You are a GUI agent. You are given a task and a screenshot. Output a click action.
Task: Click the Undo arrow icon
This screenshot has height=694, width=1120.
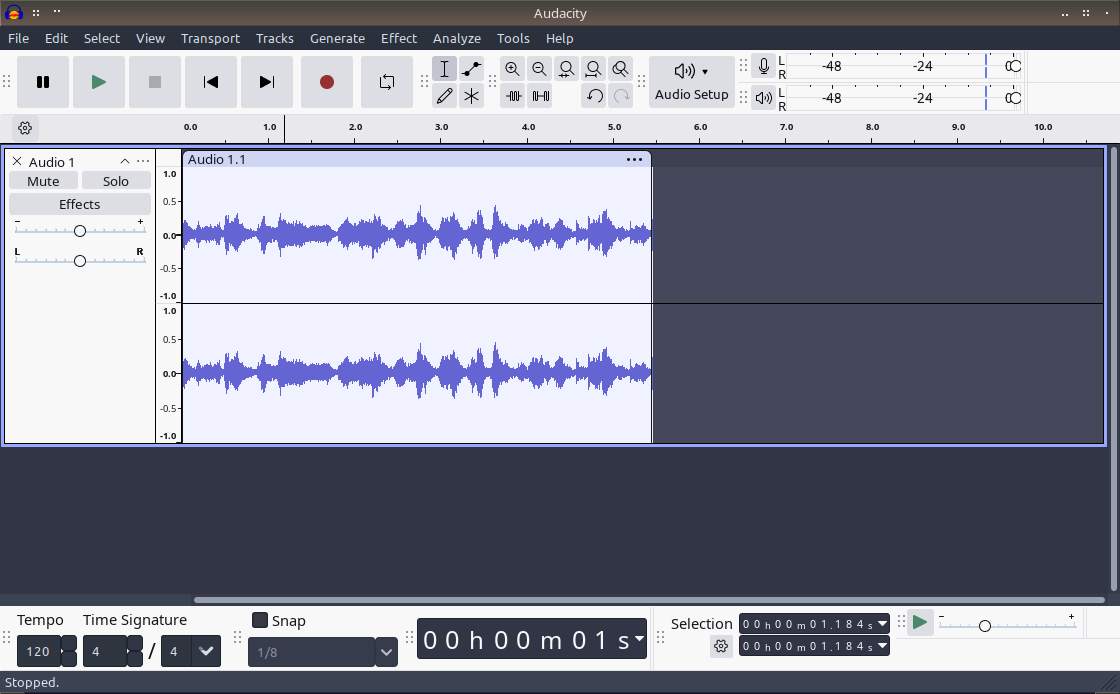click(594, 96)
